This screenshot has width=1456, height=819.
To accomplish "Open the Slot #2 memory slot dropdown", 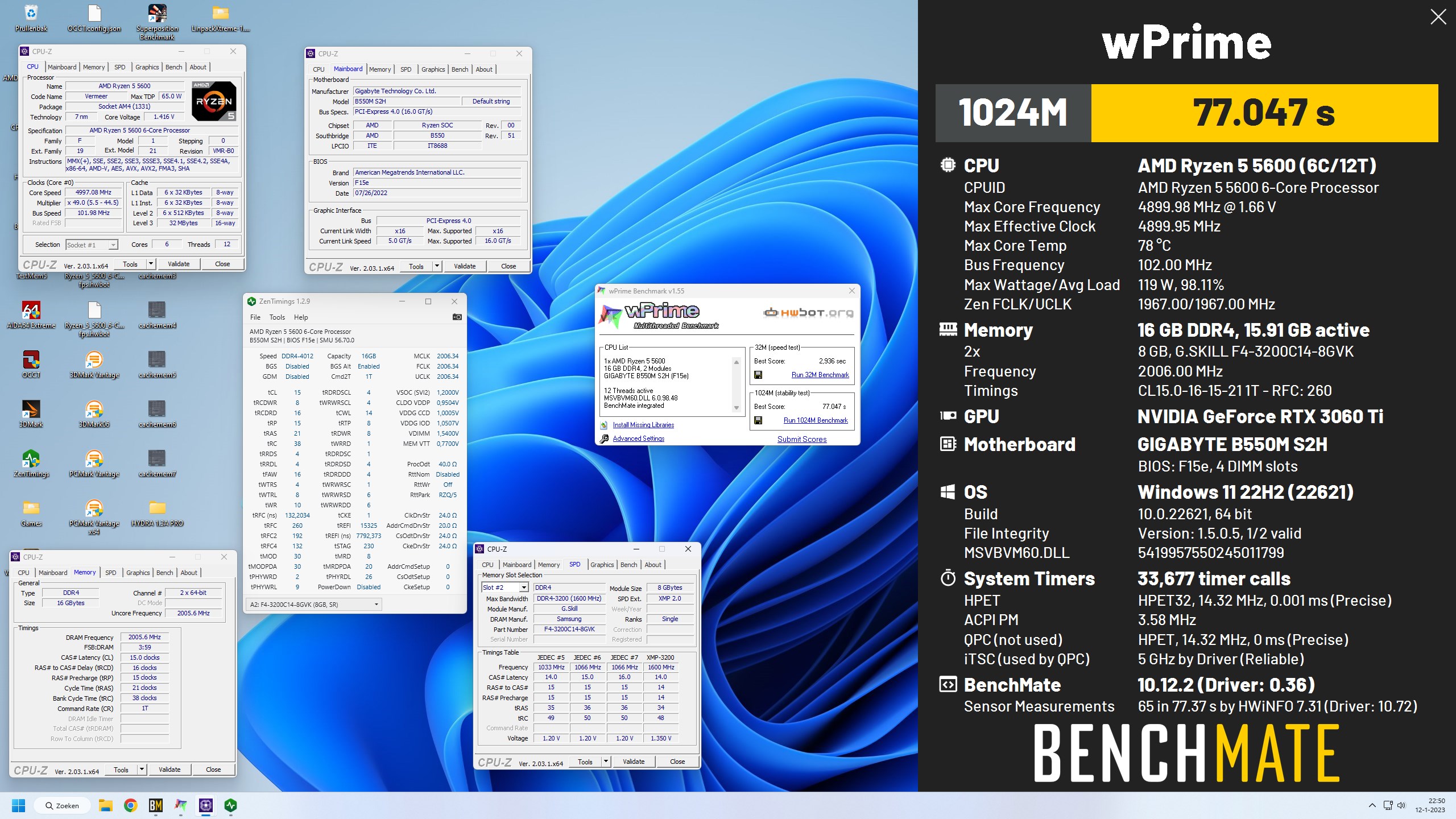I will pyautogui.click(x=505, y=588).
